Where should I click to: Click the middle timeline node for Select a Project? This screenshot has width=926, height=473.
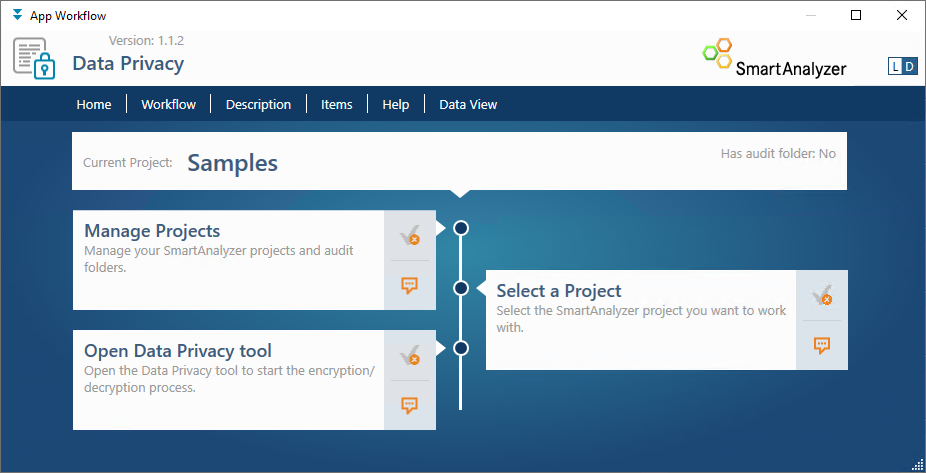click(461, 288)
